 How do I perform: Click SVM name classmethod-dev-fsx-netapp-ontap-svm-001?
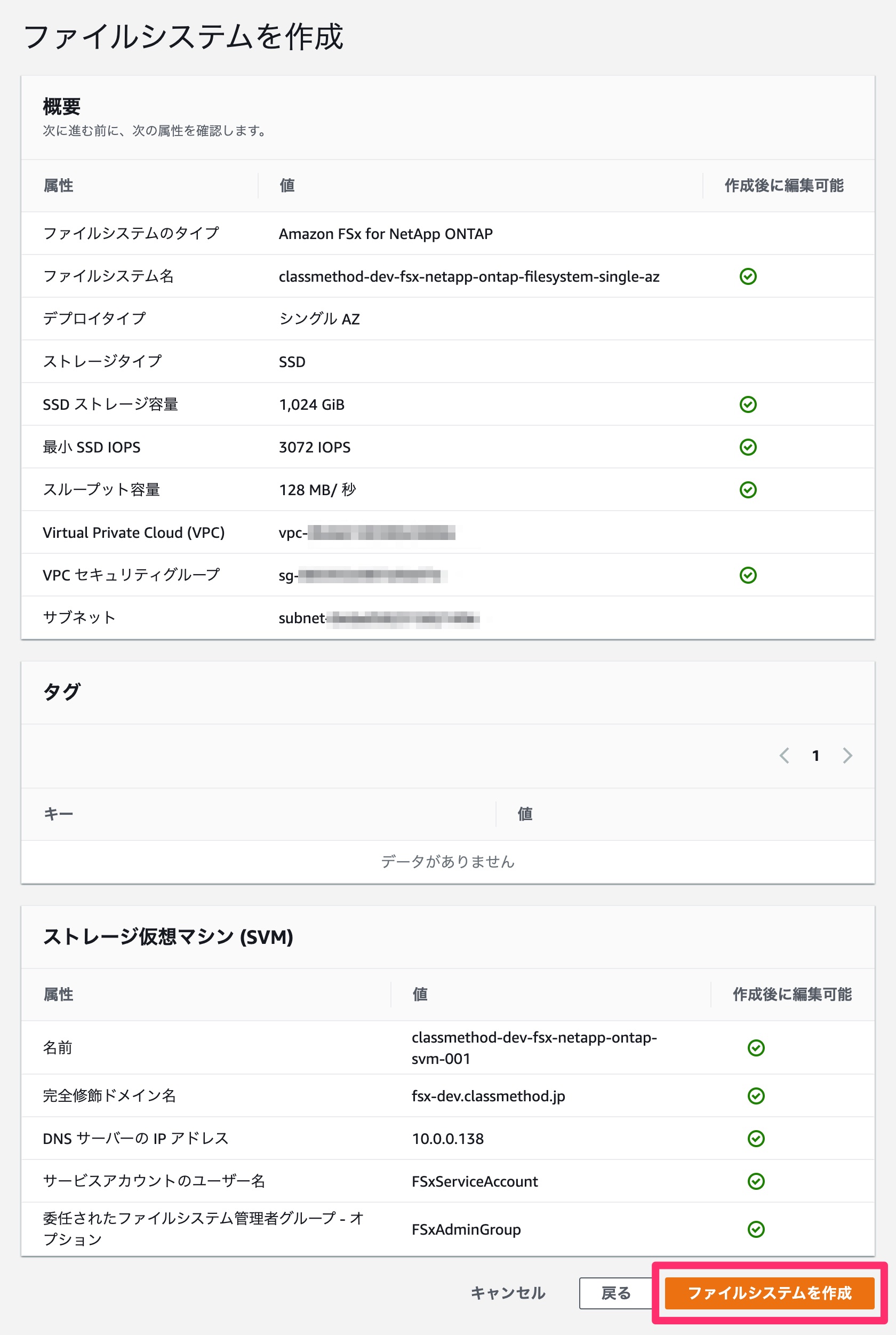point(534,1047)
